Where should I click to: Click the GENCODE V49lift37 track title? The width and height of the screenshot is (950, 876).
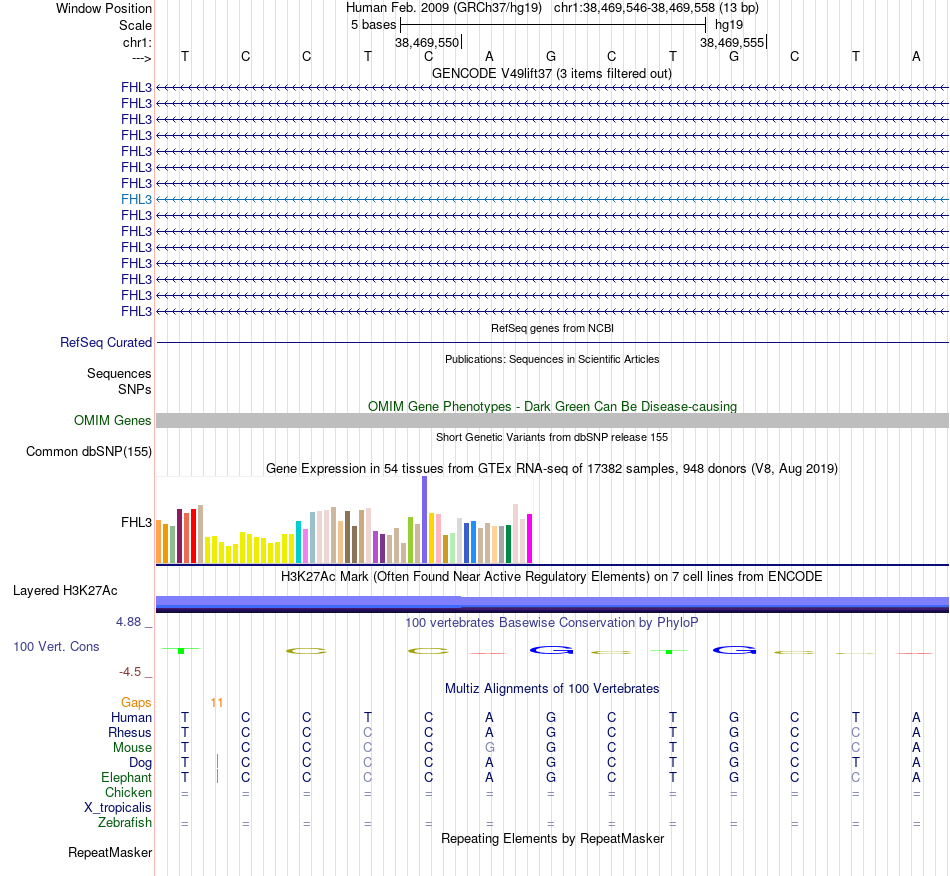tap(552, 73)
